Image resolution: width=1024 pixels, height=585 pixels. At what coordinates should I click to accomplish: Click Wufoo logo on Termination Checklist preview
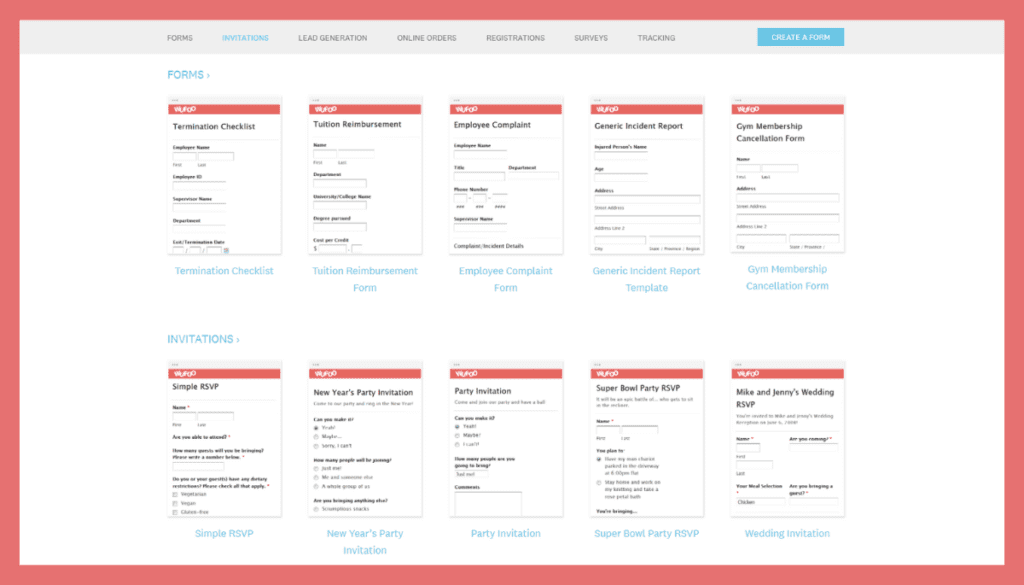click(x=185, y=110)
